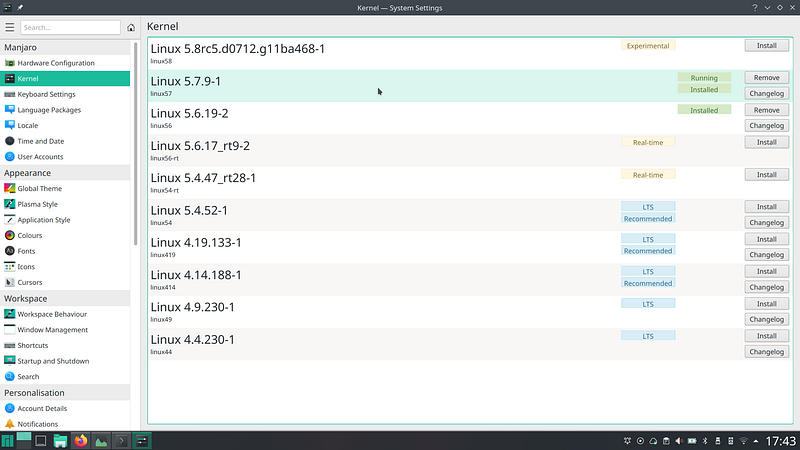
Task: Click the Experimental tag label
Action: [x=648, y=46]
